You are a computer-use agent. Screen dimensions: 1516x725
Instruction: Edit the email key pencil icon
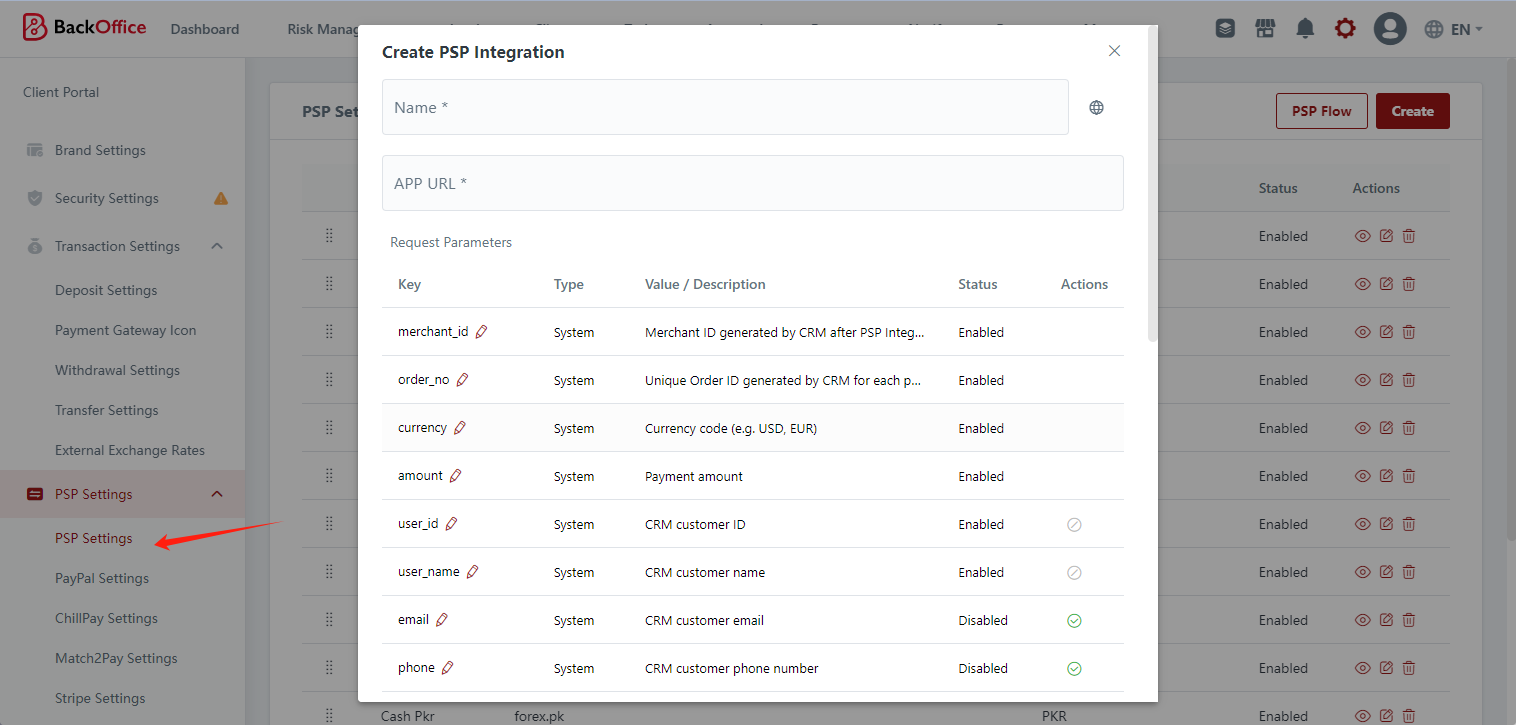coord(442,620)
